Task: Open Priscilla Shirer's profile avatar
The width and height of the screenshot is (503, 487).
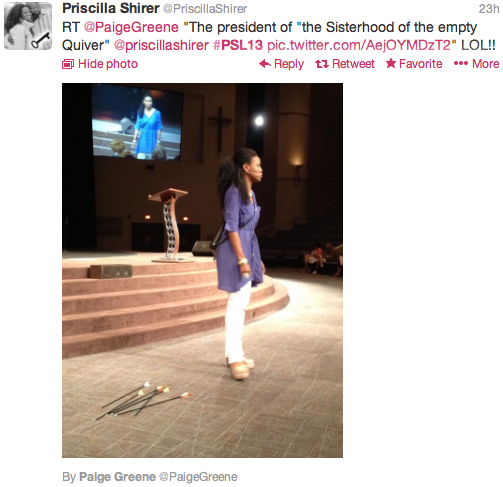Action: pos(28,26)
